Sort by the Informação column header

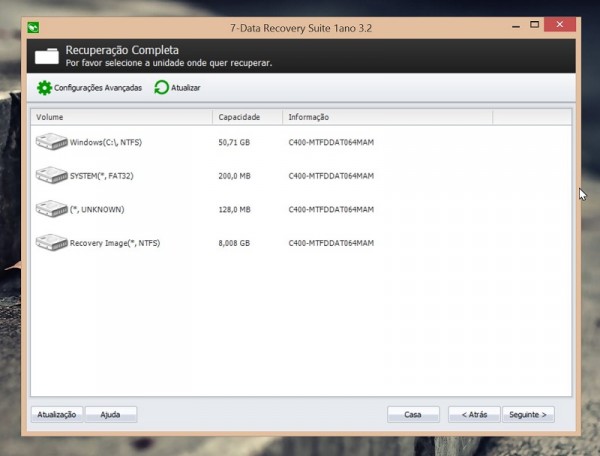[387, 117]
